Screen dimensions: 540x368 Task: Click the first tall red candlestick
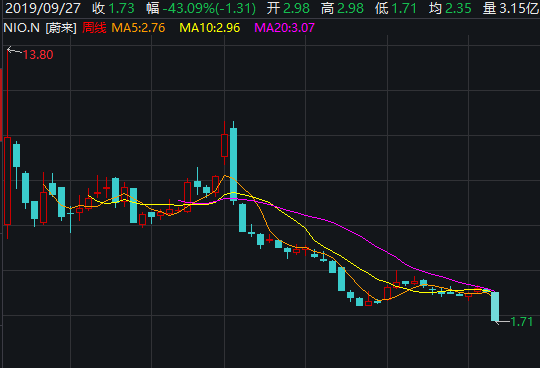click(x=8, y=181)
